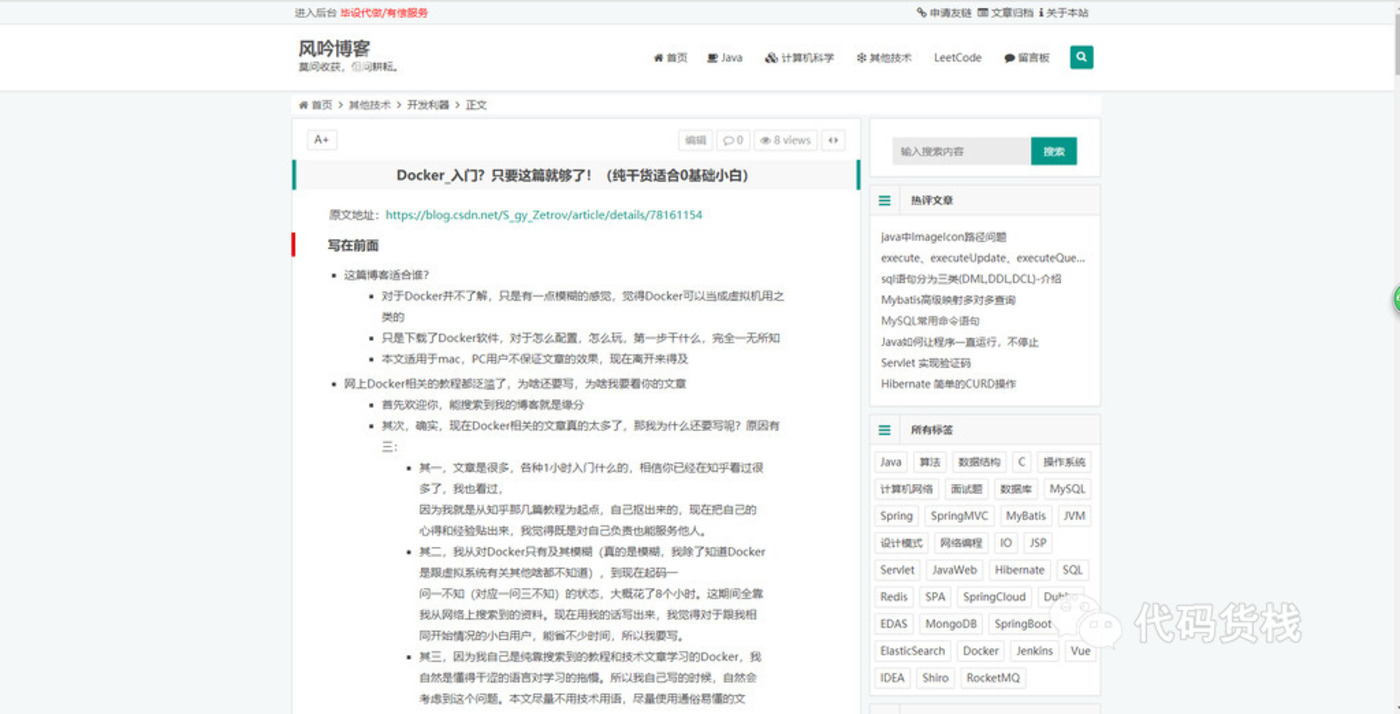The width and height of the screenshot is (1400, 714).
Task: Open article Servlet 实现验证码
Action: click(x=925, y=363)
